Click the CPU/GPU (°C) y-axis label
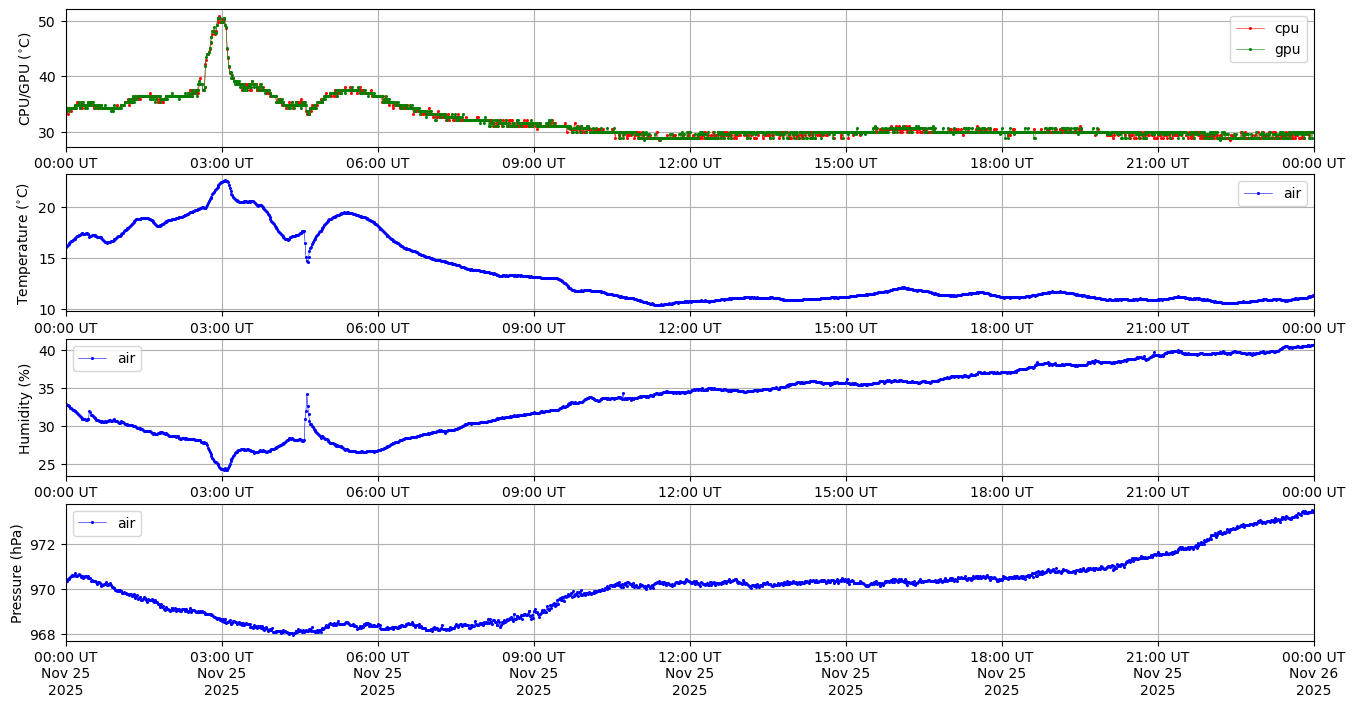This screenshot has height=707, width=1355. coord(25,79)
